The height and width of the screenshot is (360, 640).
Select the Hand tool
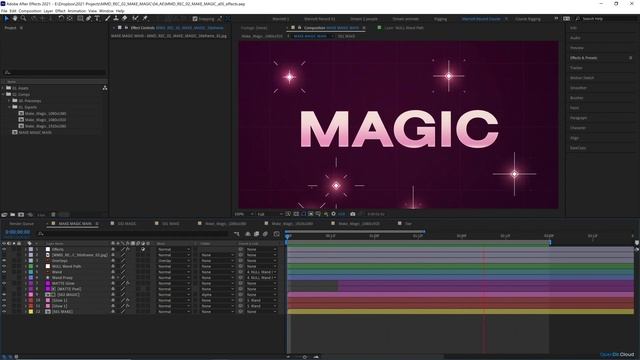pyautogui.click(x=15, y=18)
